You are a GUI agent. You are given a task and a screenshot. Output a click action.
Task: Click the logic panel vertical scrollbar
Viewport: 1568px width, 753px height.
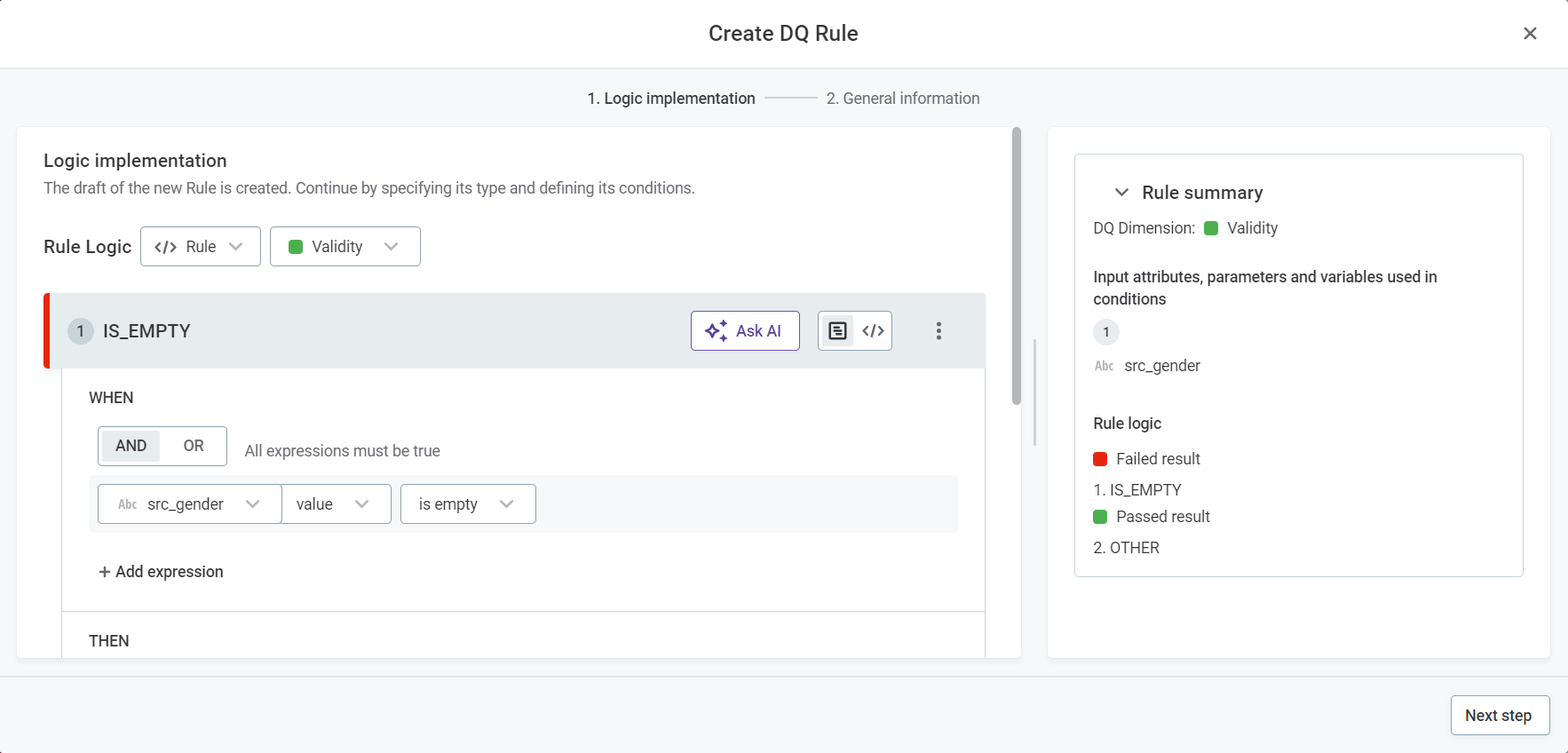coord(1017,266)
